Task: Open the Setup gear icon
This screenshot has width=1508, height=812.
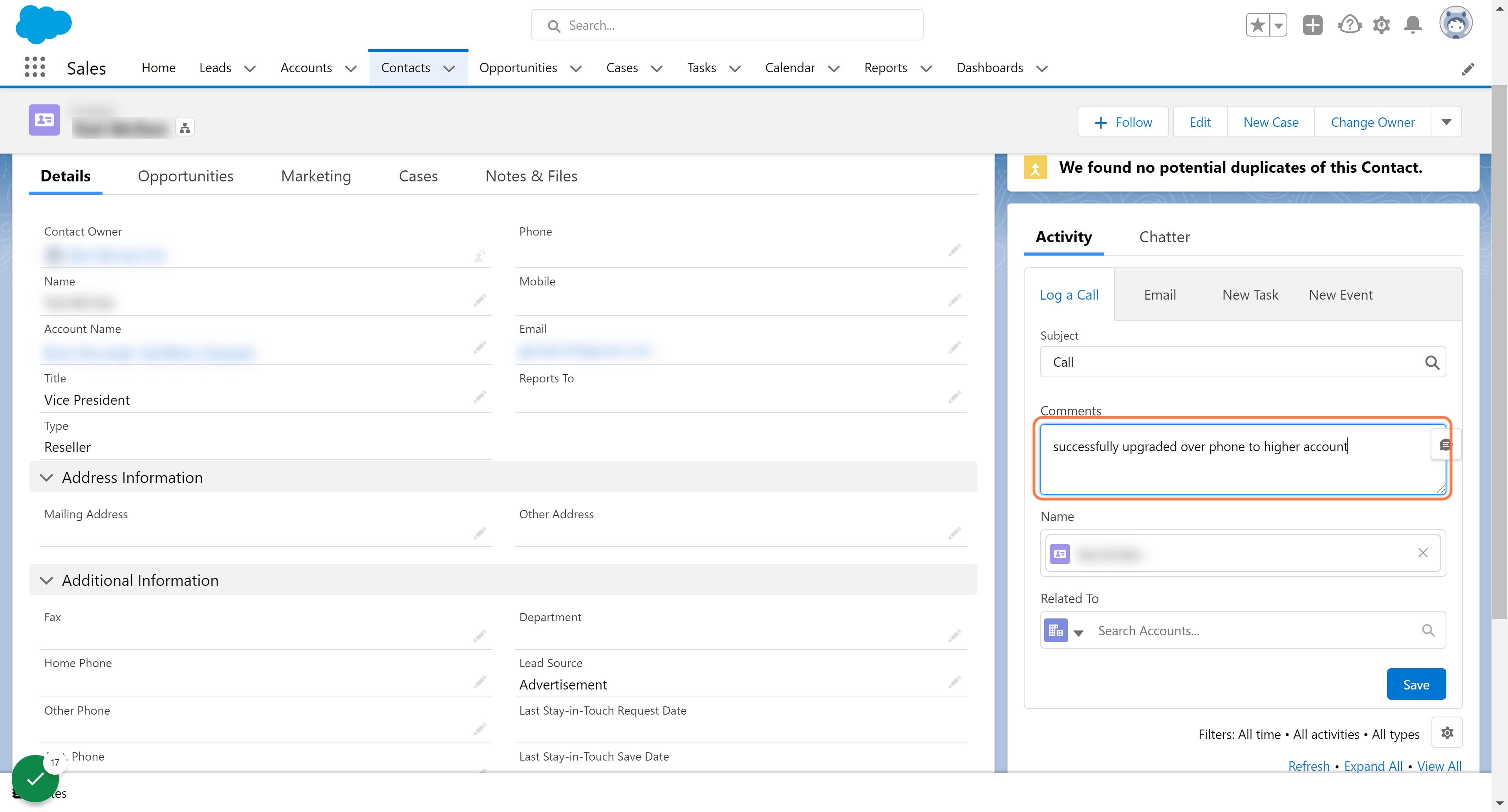Action: point(1382,25)
